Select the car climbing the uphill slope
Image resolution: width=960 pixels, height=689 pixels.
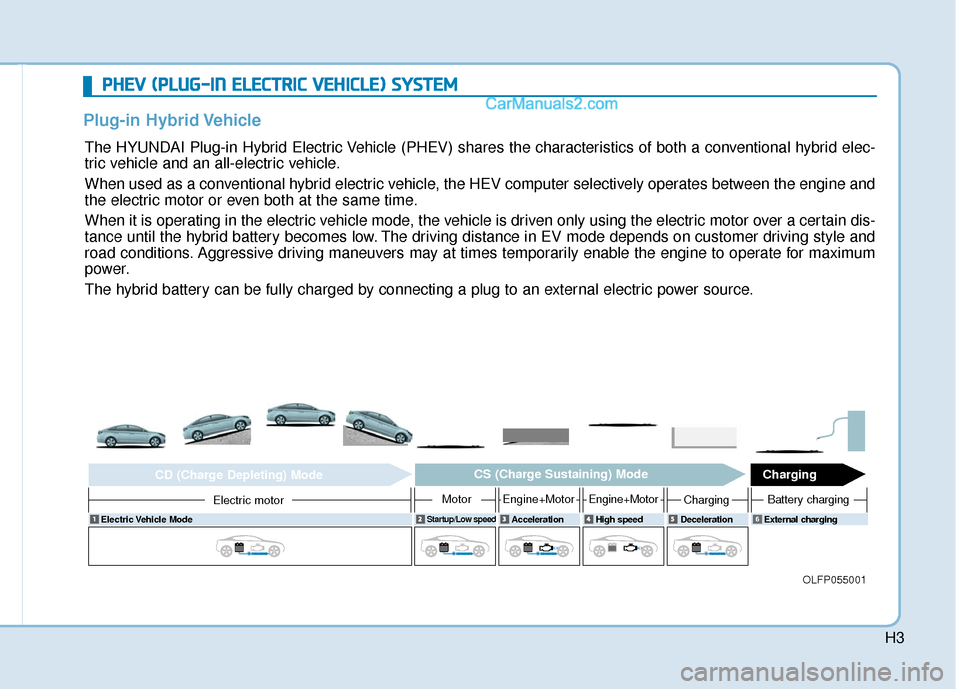point(216,426)
